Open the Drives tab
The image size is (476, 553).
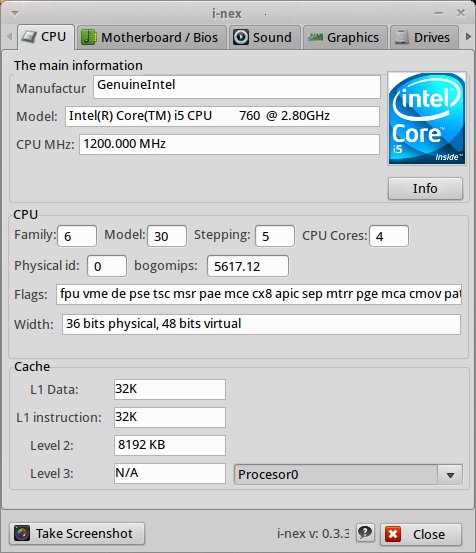click(x=424, y=37)
